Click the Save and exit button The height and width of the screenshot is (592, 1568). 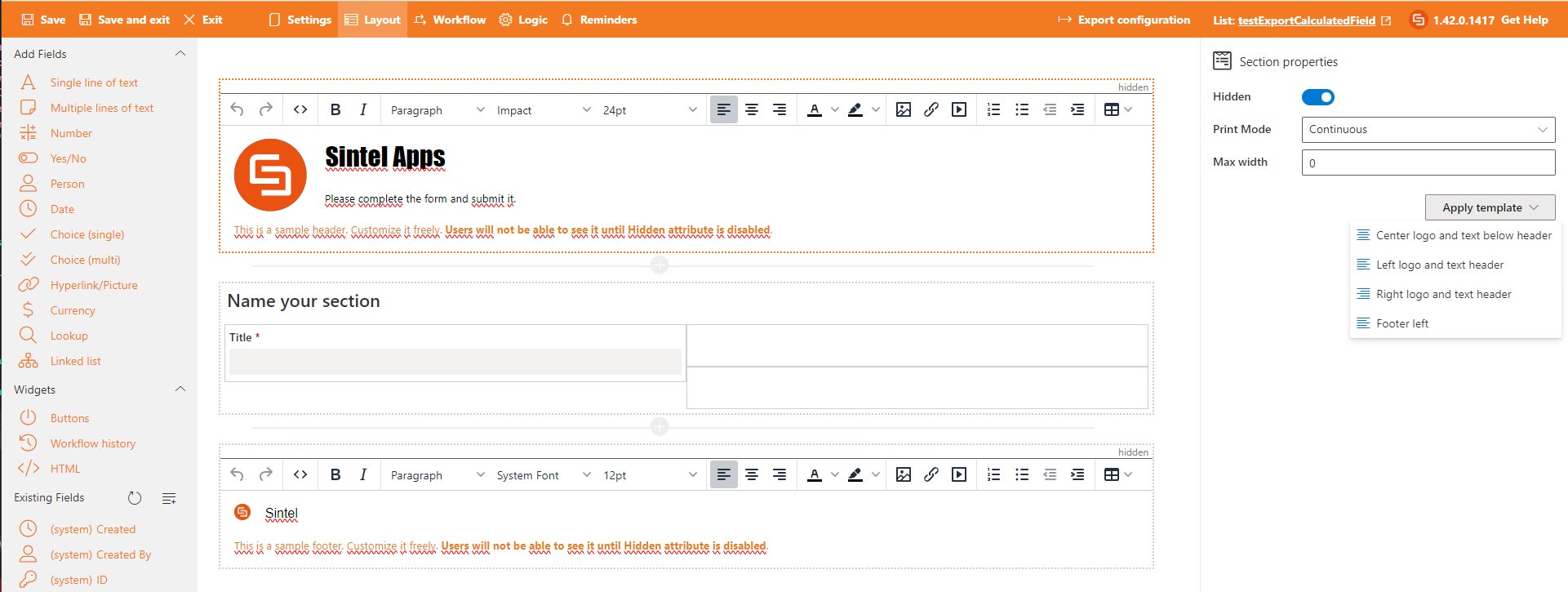[x=124, y=20]
